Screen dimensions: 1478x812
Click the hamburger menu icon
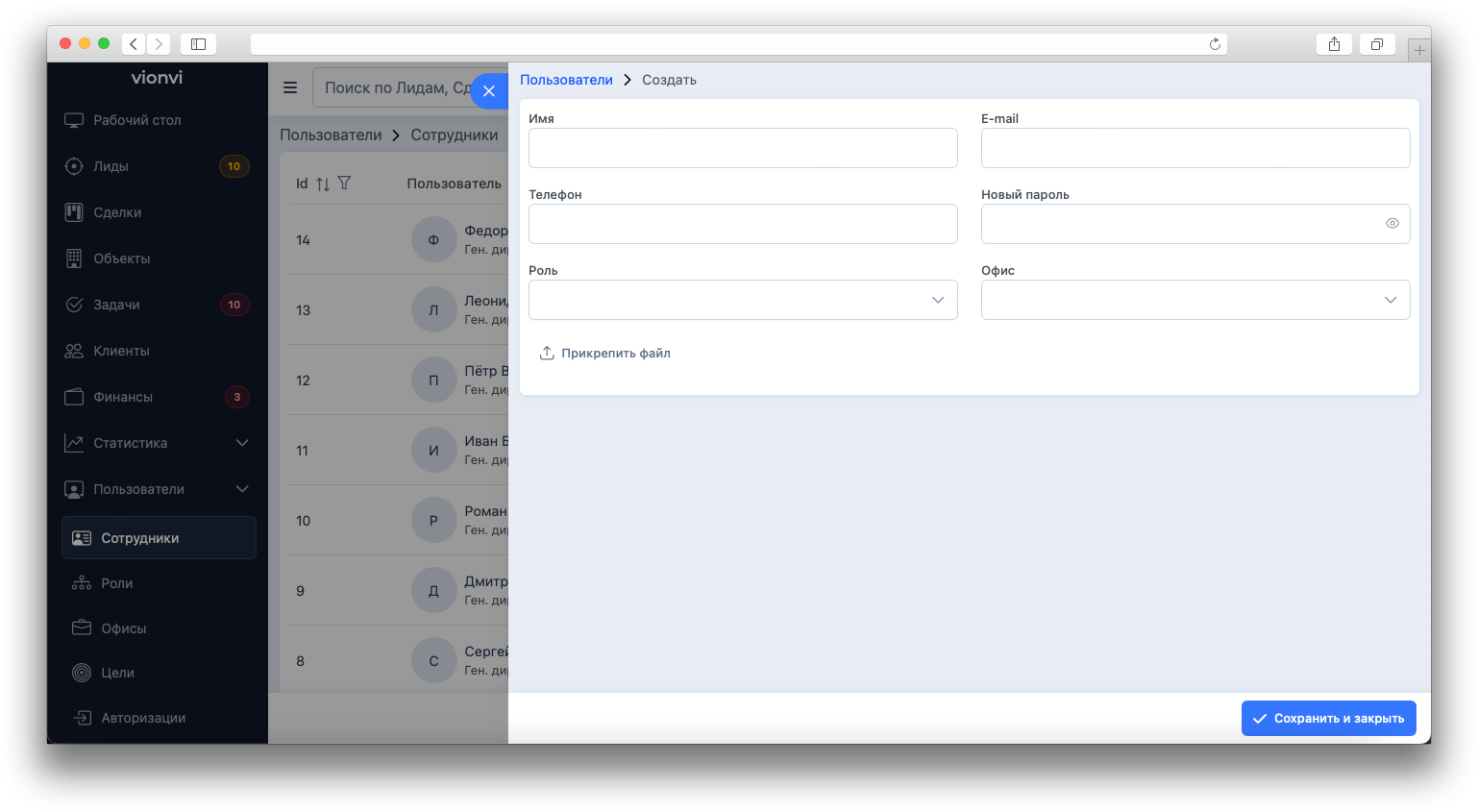290,87
